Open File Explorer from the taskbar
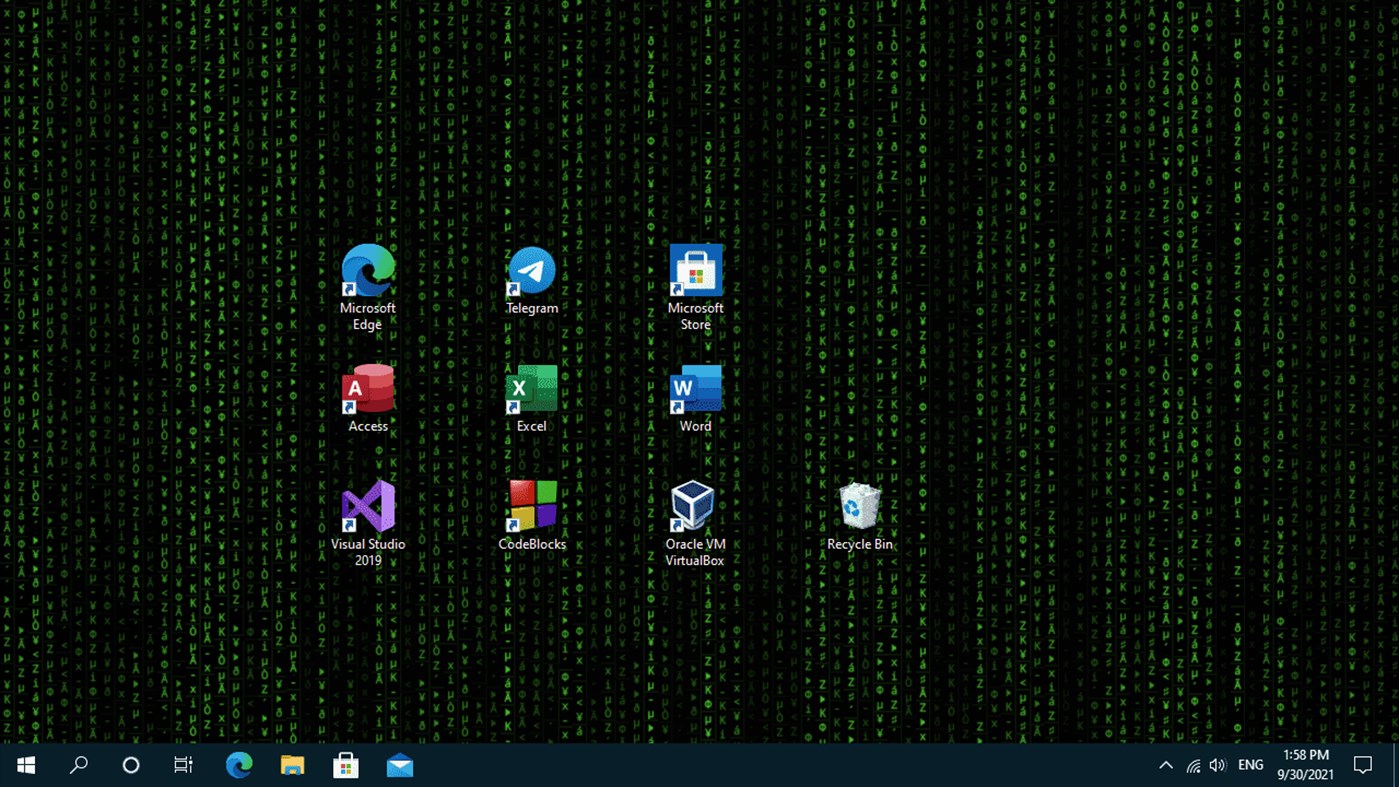This screenshot has height=787, width=1399. [x=291, y=764]
